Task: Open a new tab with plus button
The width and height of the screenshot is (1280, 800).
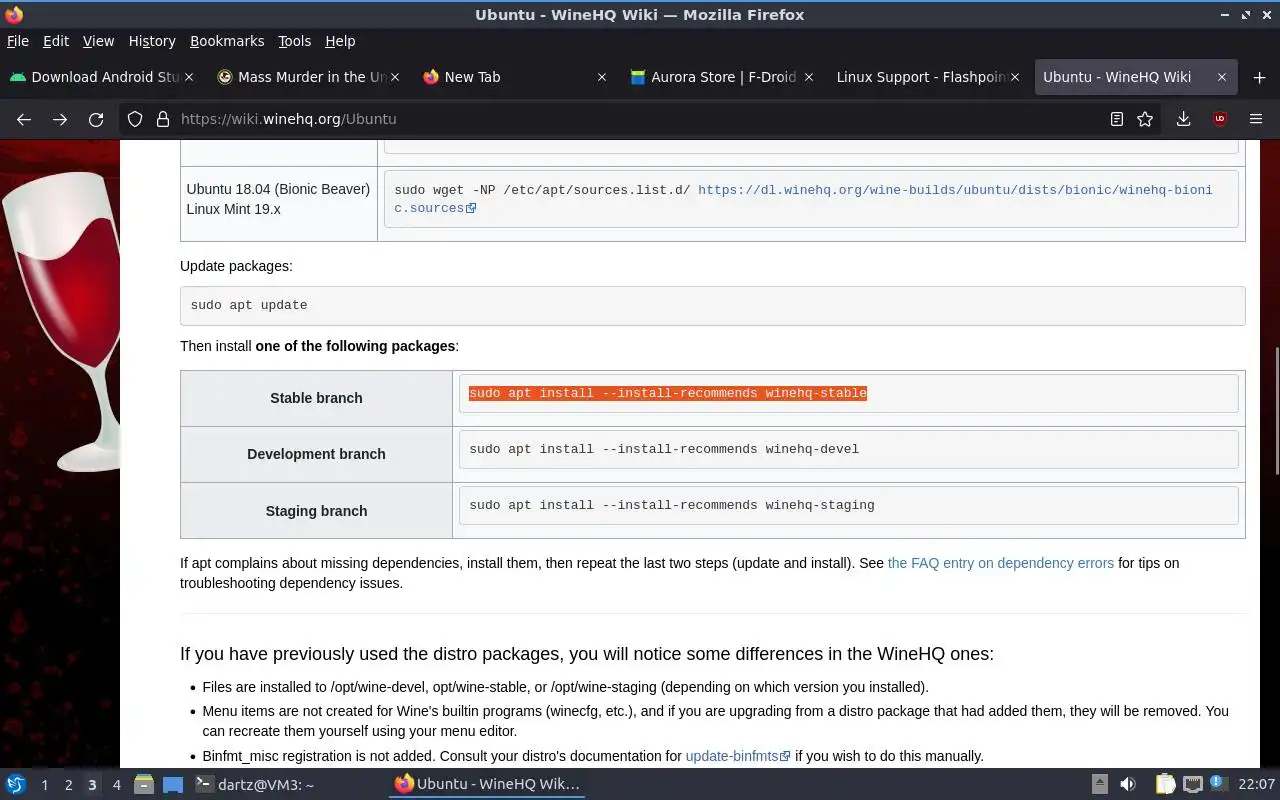Action: point(1259,77)
